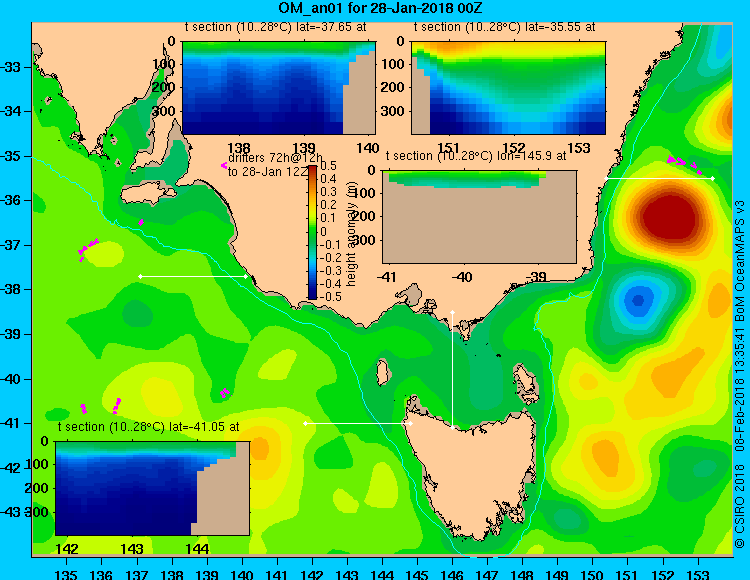Click the latitude axis label -35
This screenshot has width=750, height=580.
coord(11,156)
